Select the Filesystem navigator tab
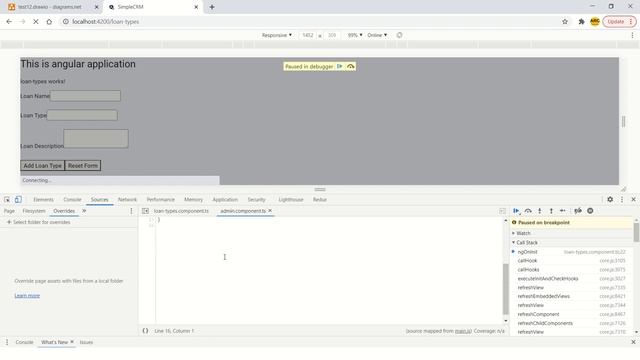This screenshot has width=640, height=360. click(34, 211)
